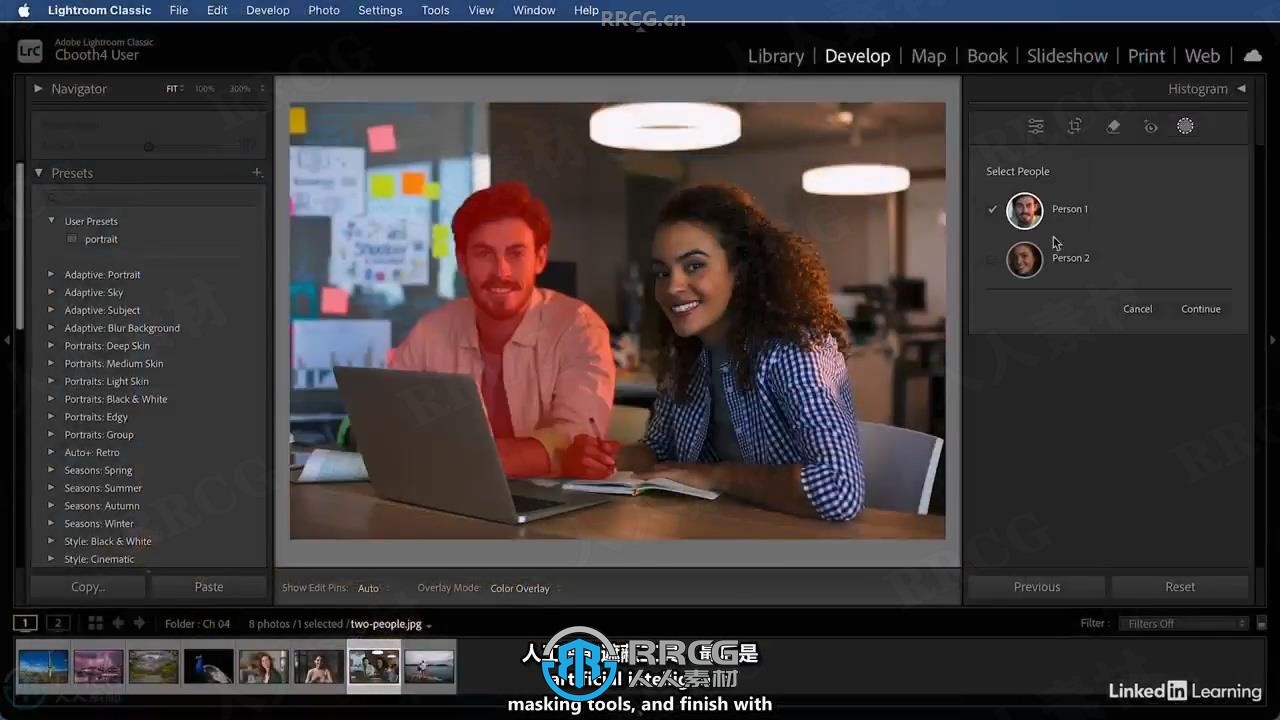This screenshot has width=1280, height=720.
Task: Select the lighthouse filmstrip thumbnail
Action: 43,666
